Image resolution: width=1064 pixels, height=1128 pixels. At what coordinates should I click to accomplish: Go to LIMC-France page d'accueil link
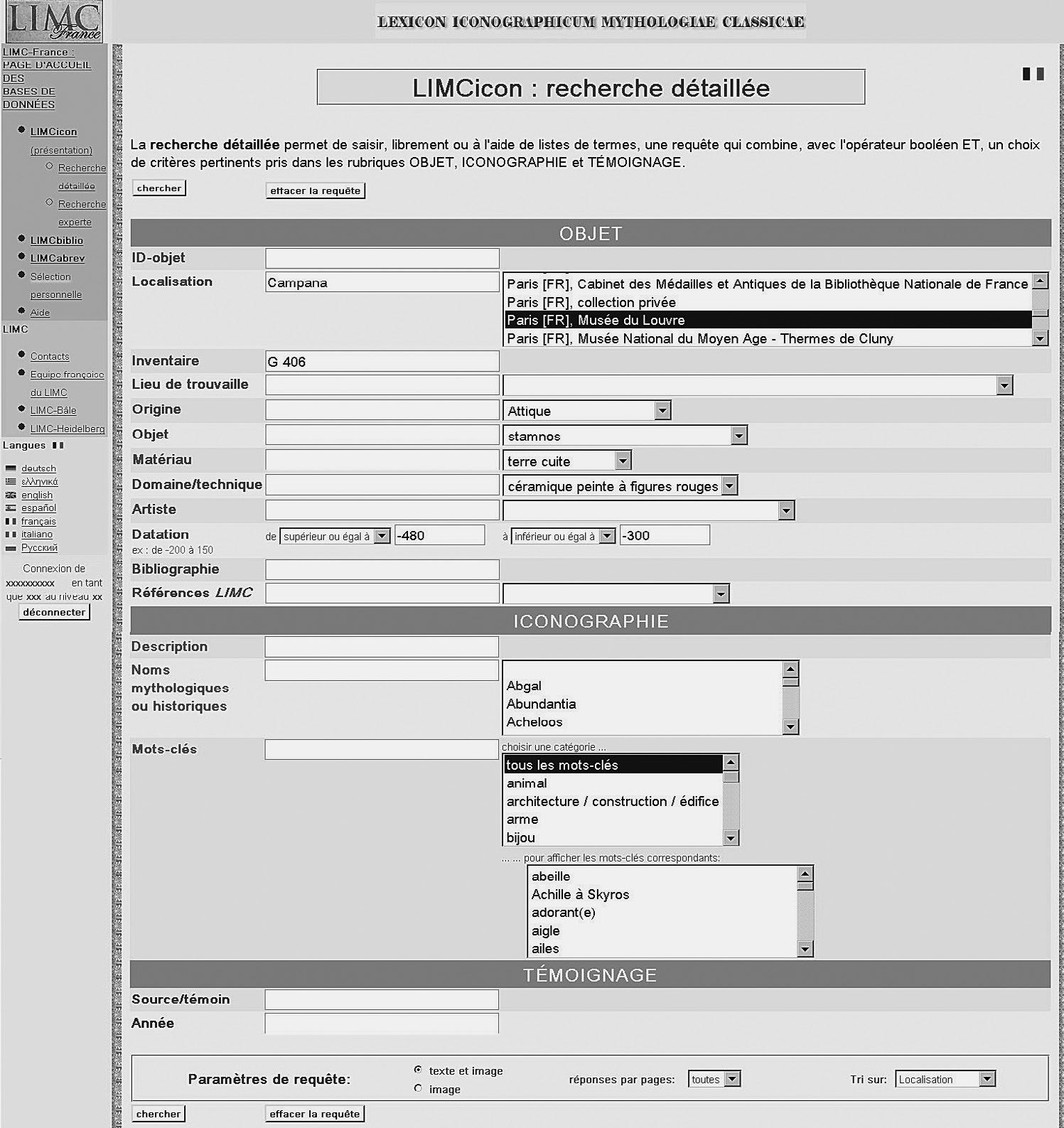pyautogui.click(x=47, y=78)
